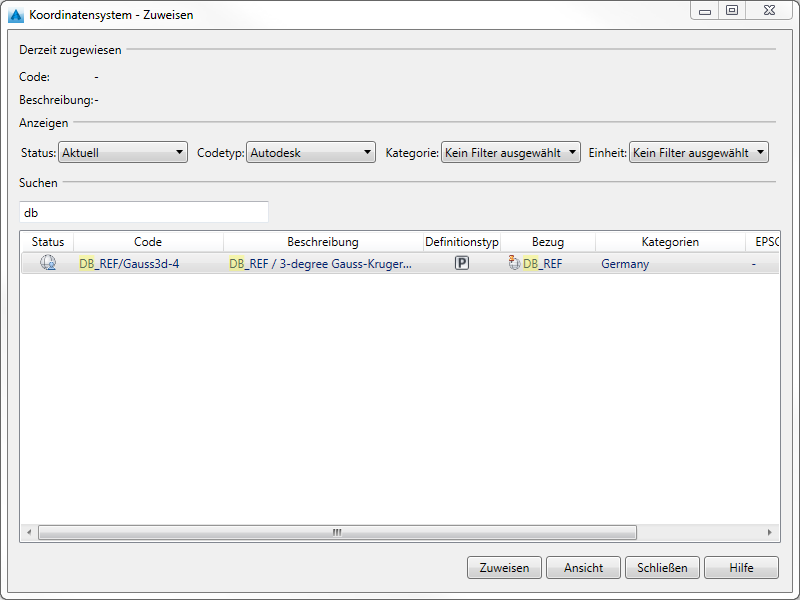Screen dimensions: 800x600
Task: Sort by the Beschreibung column header
Action: 322,242
